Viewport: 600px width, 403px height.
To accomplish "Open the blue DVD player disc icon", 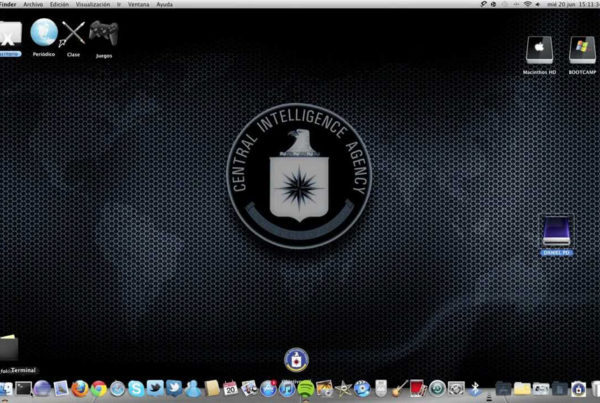I will pyautogui.click(x=362, y=389).
